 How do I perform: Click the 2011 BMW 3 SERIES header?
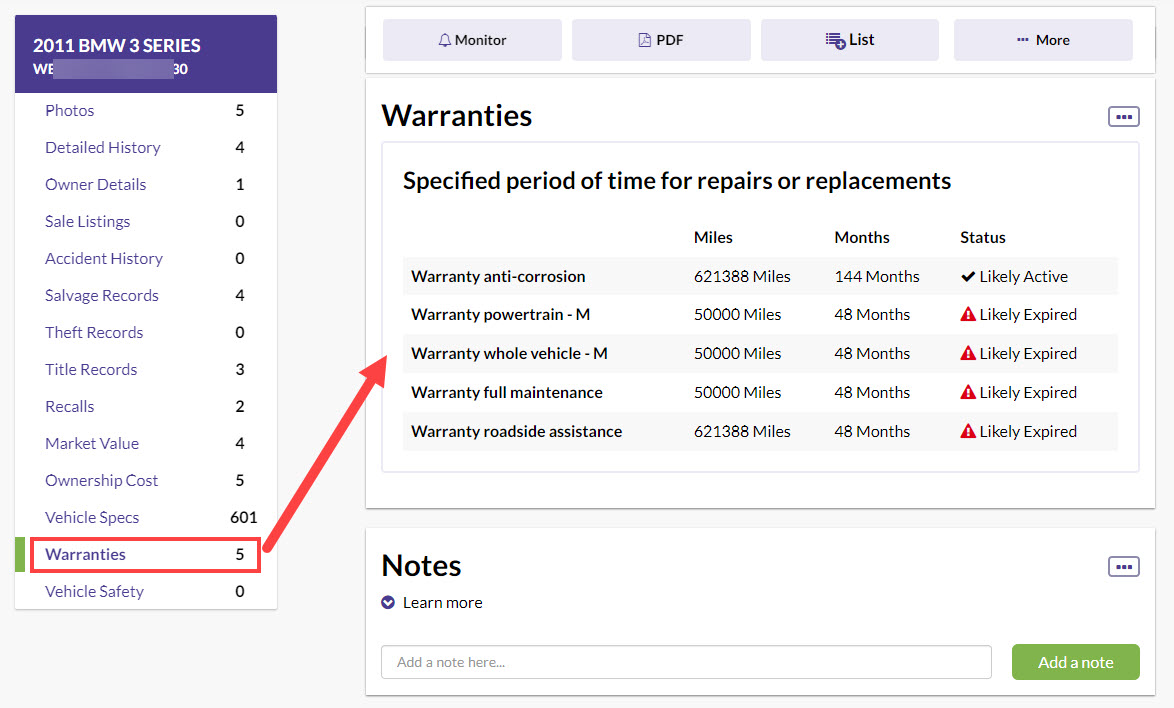pyautogui.click(x=117, y=46)
